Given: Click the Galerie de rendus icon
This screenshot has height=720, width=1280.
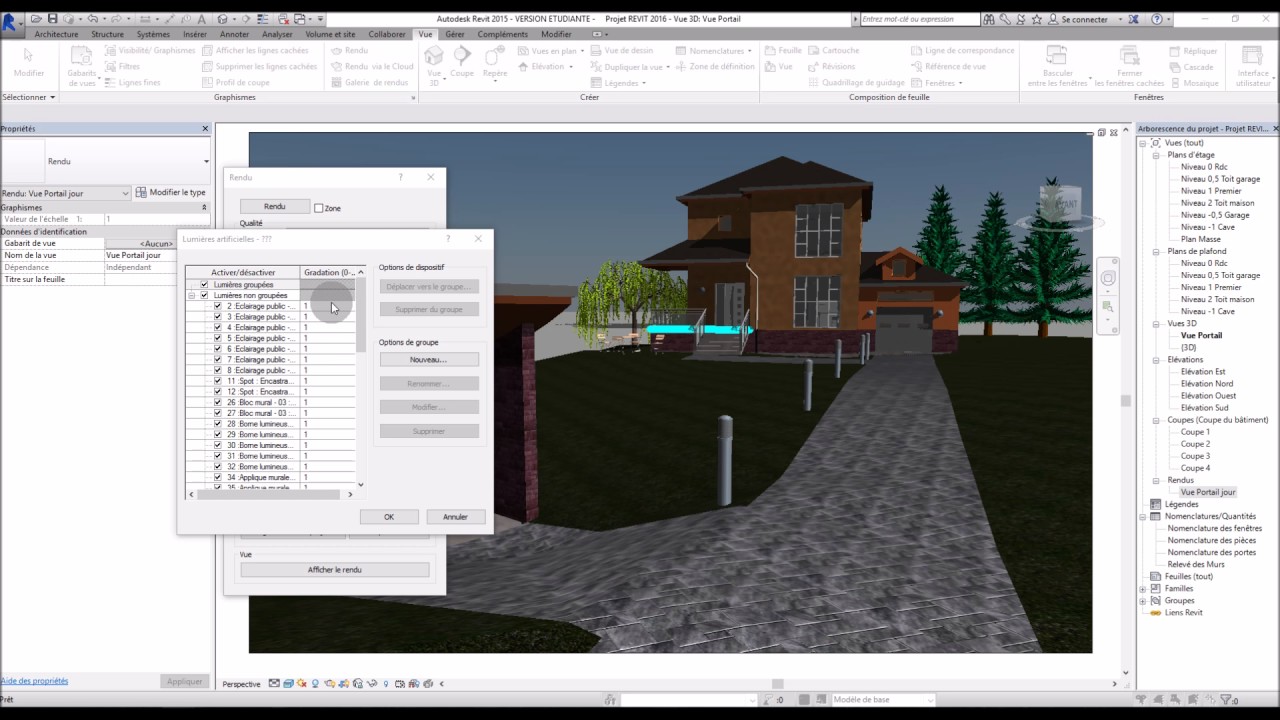Looking at the screenshot, I should pyautogui.click(x=337, y=83).
